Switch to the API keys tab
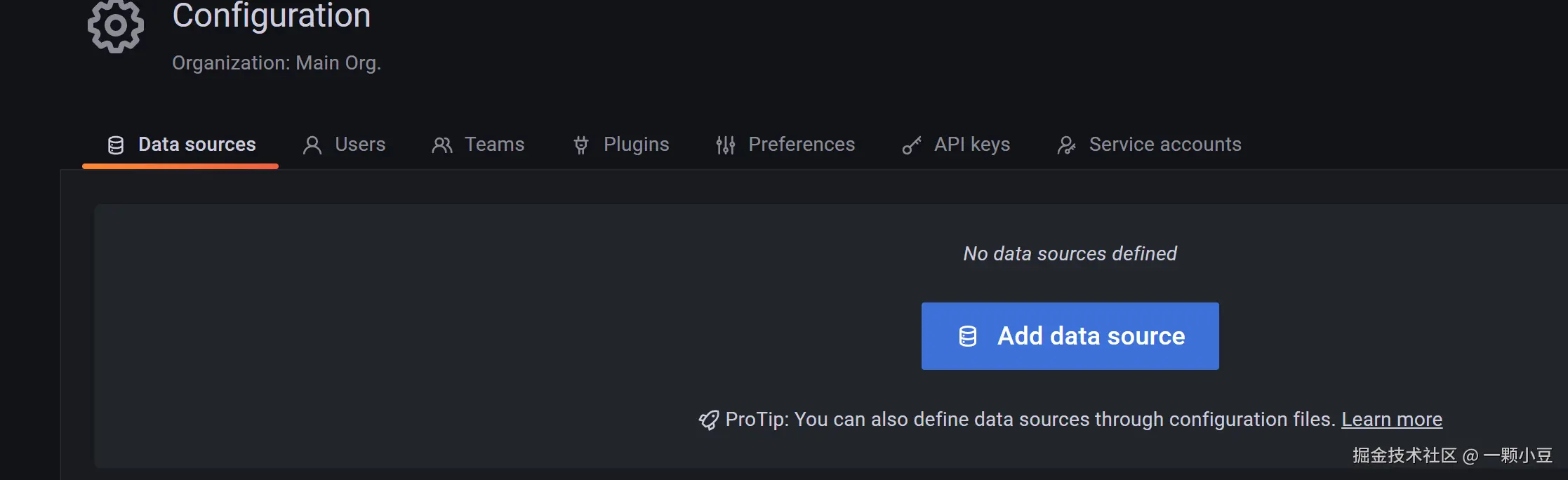The width and height of the screenshot is (1568, 480). tap(972, 145)
